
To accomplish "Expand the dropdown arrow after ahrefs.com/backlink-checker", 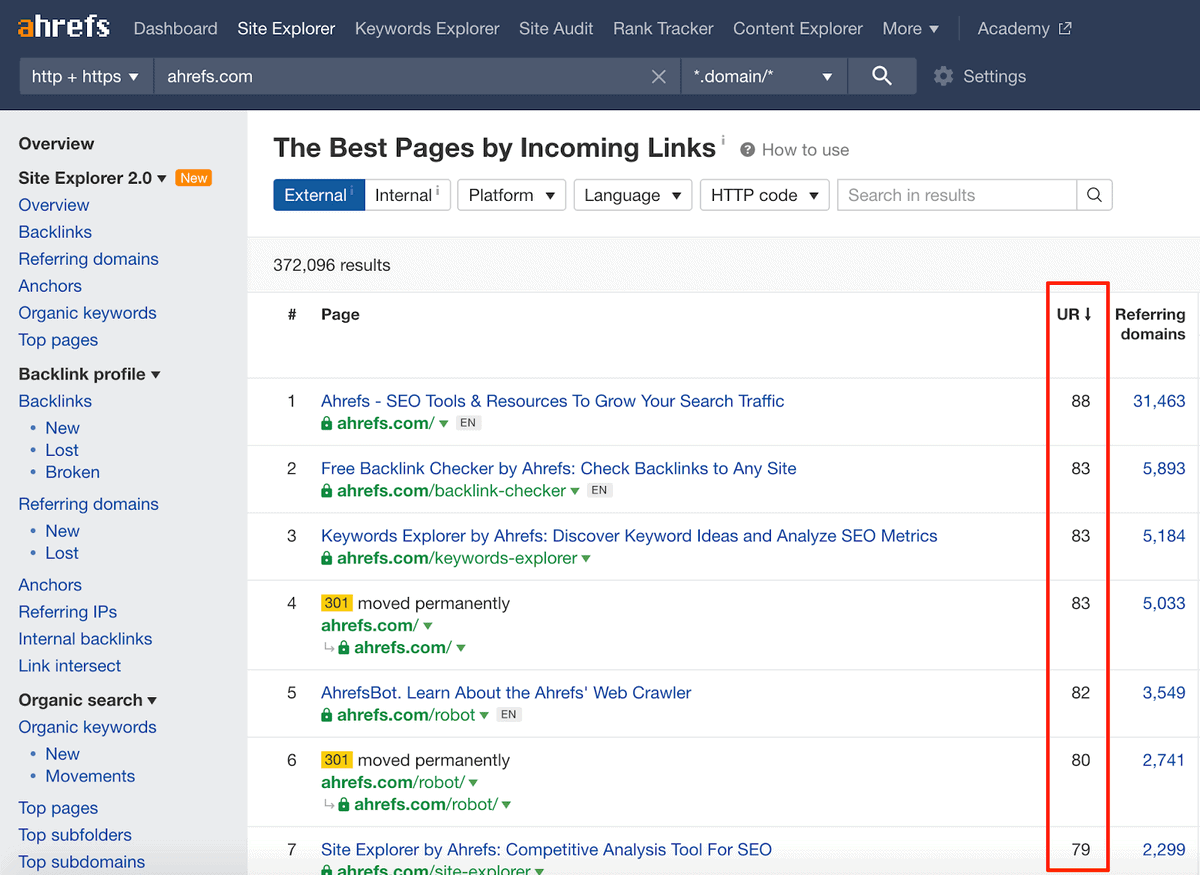I will pyautogui.click(x=575, y=491).
